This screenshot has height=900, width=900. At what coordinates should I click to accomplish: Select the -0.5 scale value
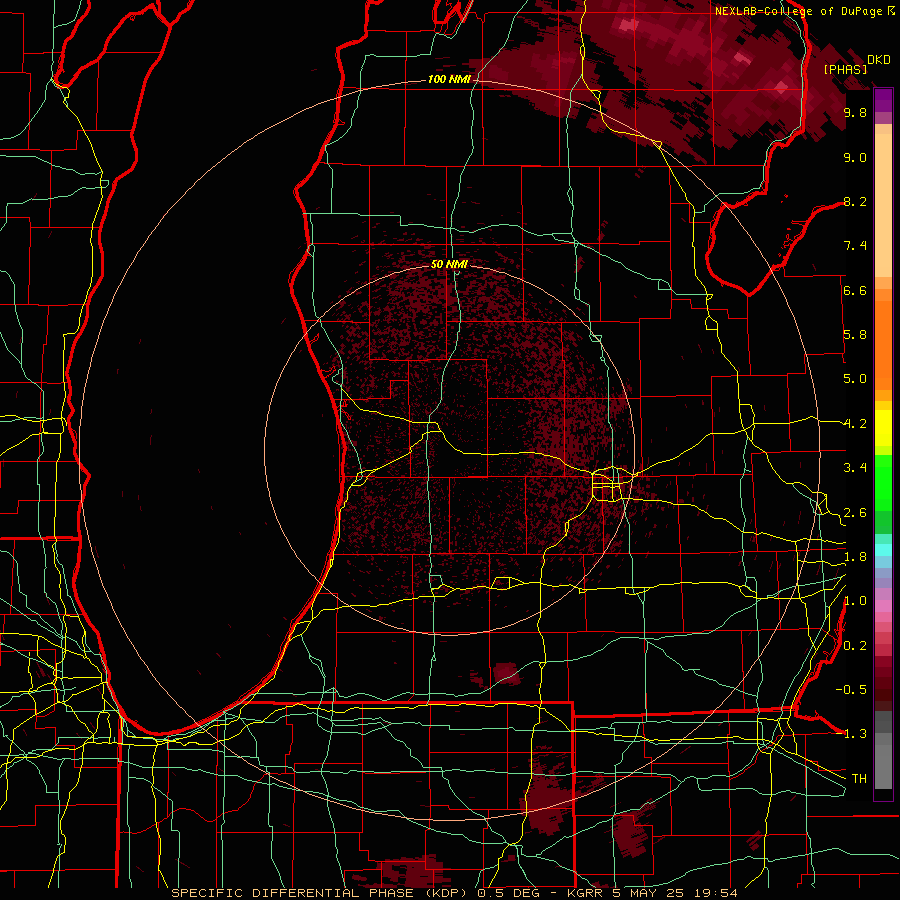click(x=851, y=690)
